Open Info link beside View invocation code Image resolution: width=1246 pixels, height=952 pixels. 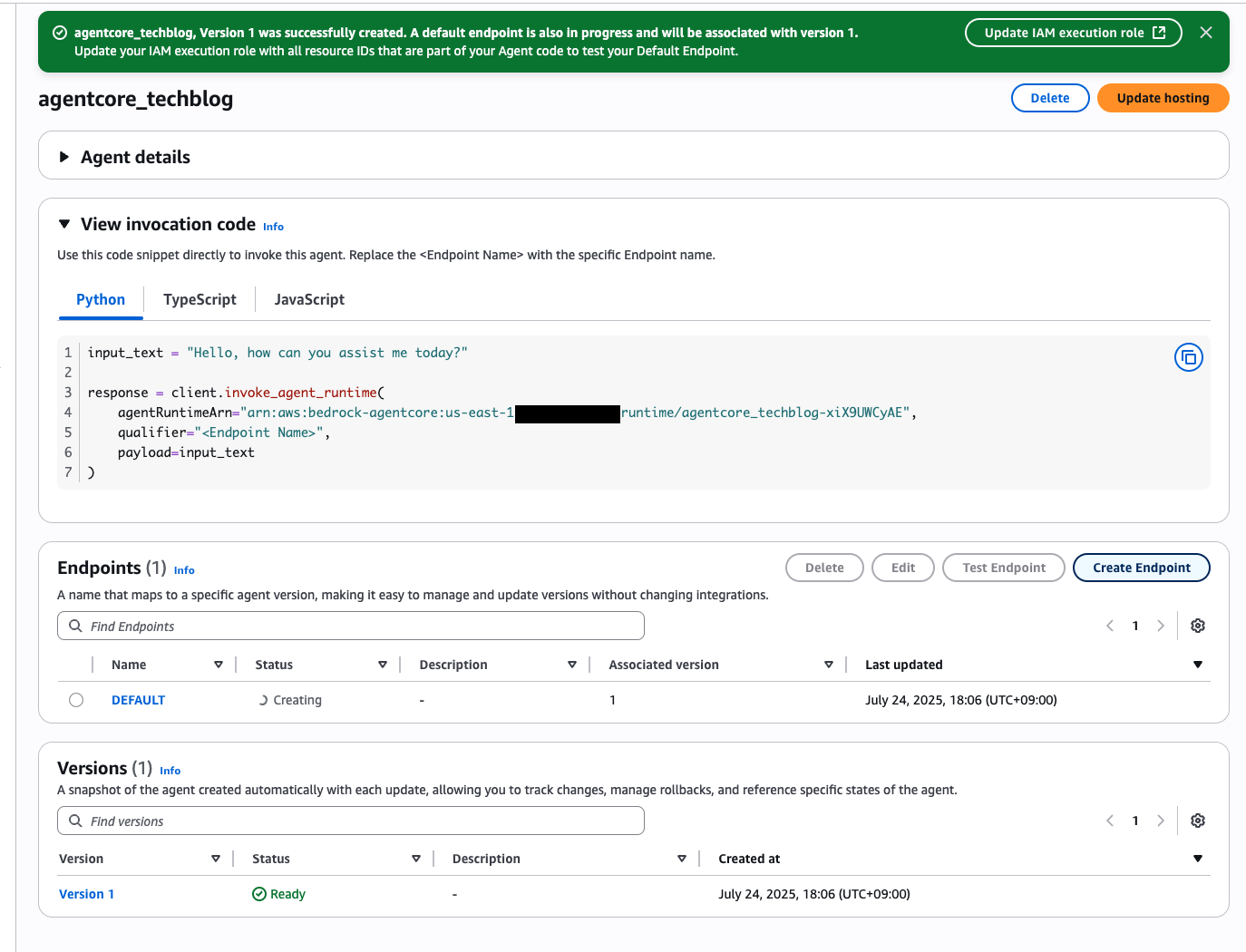(273, 227)
